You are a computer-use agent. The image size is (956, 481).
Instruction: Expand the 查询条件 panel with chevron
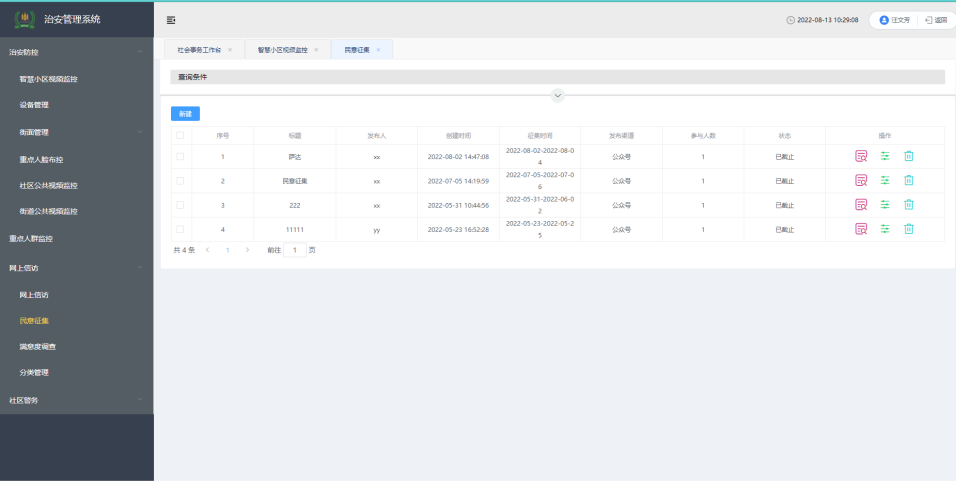click(558, 95)
